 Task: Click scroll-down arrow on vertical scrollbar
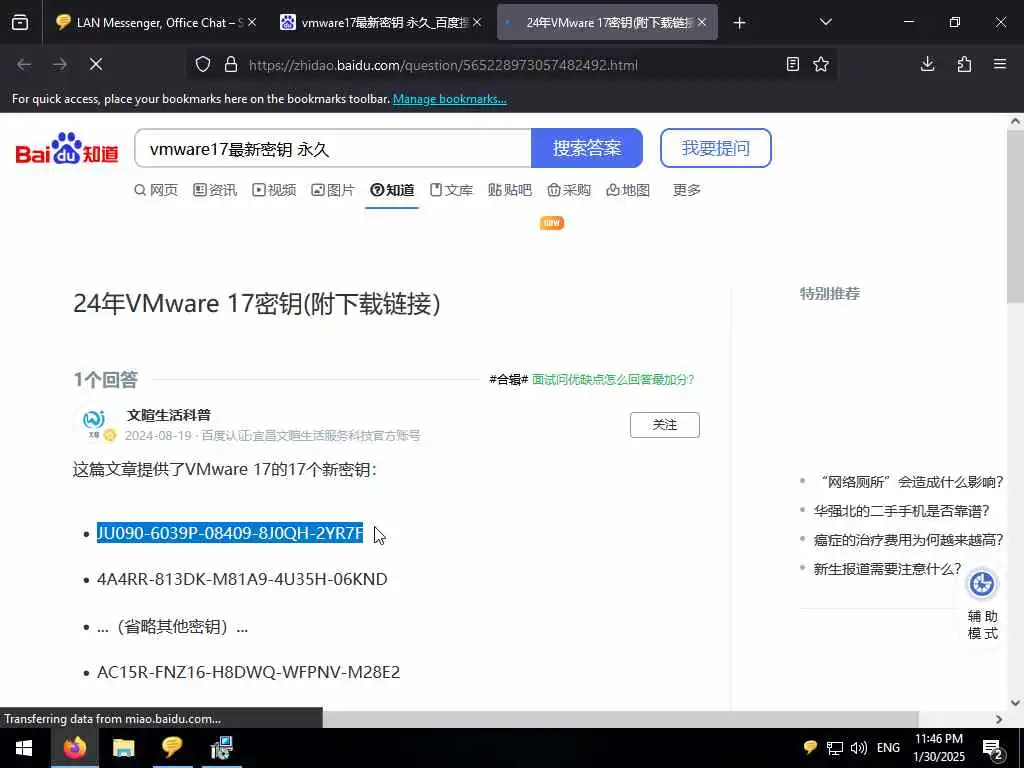tap(1015, 703)
